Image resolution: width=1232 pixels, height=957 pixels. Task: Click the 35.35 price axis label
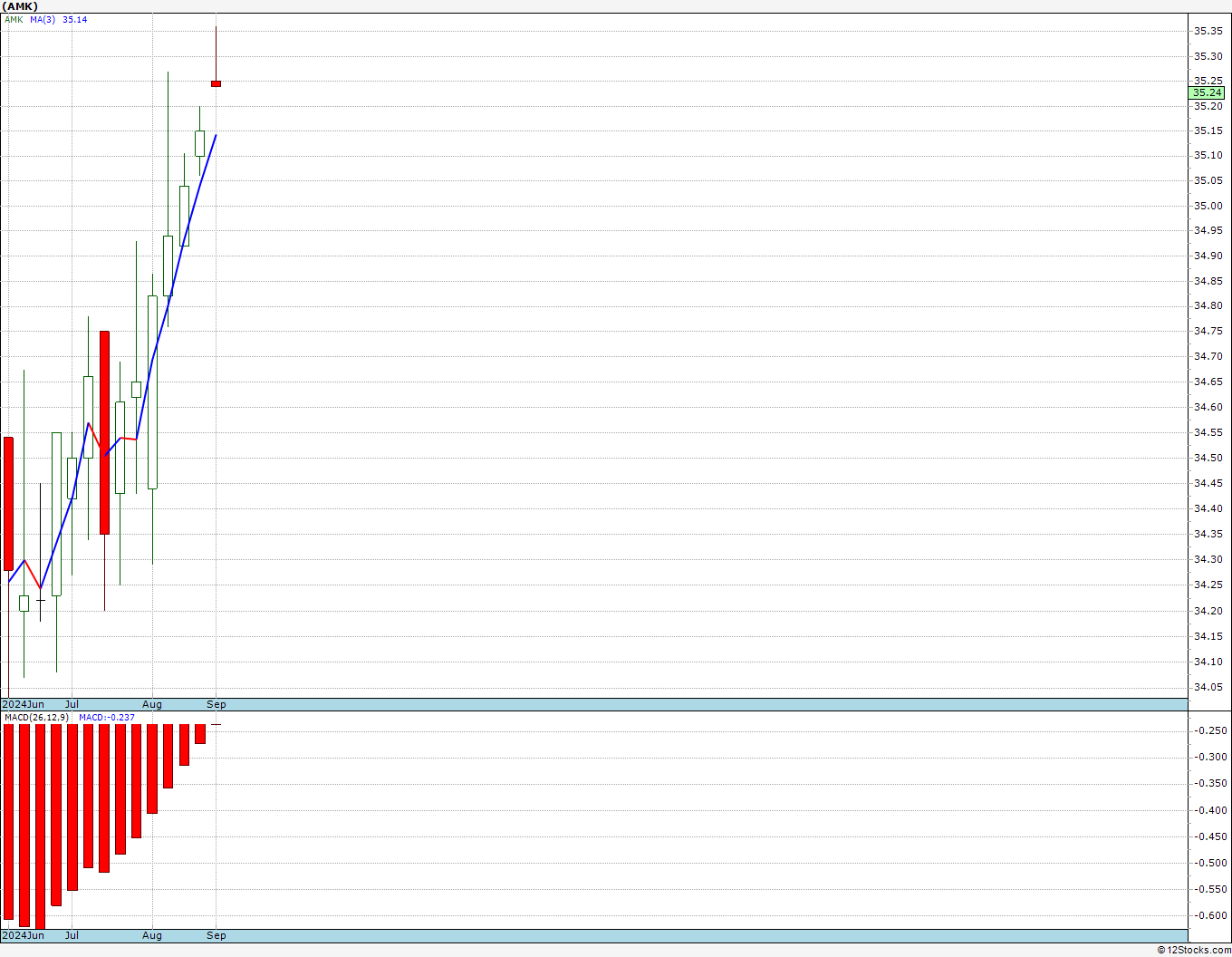(1208, 31)
